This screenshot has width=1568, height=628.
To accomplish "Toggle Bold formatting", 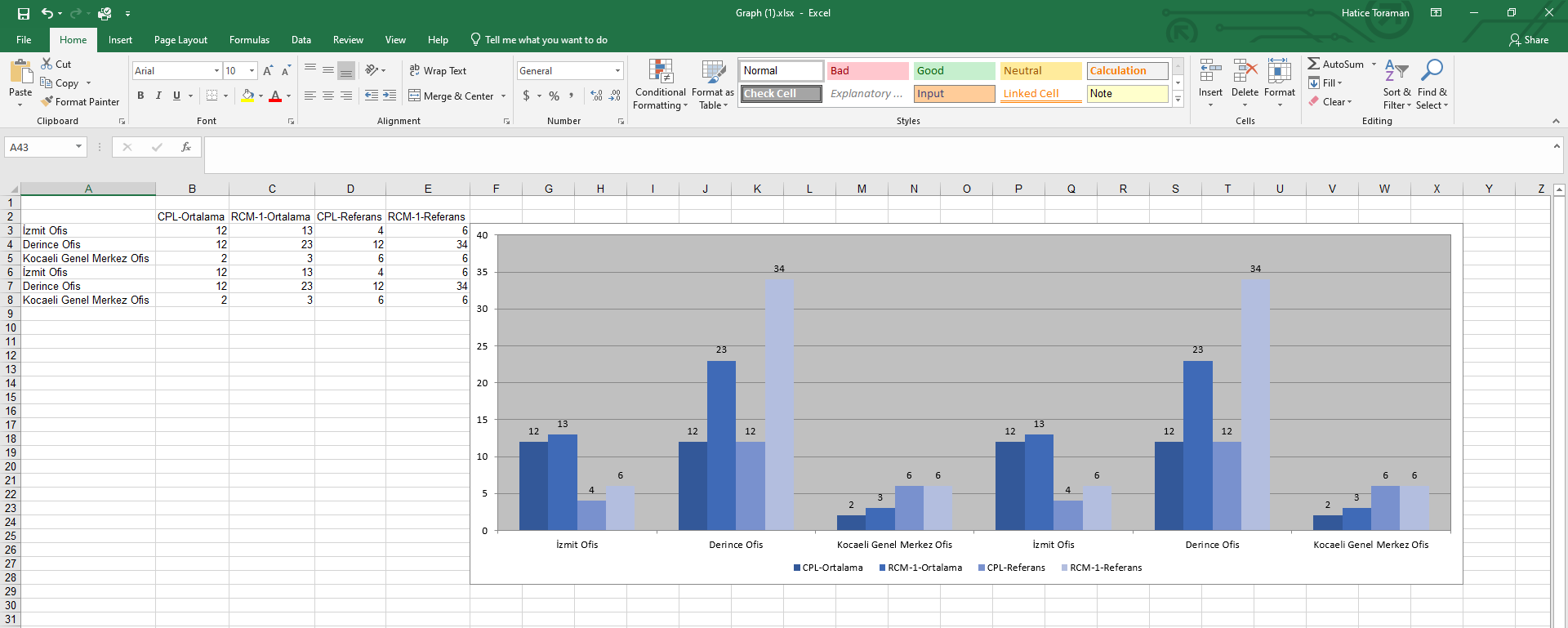I will pyautogui.click(x=140, y=96).
